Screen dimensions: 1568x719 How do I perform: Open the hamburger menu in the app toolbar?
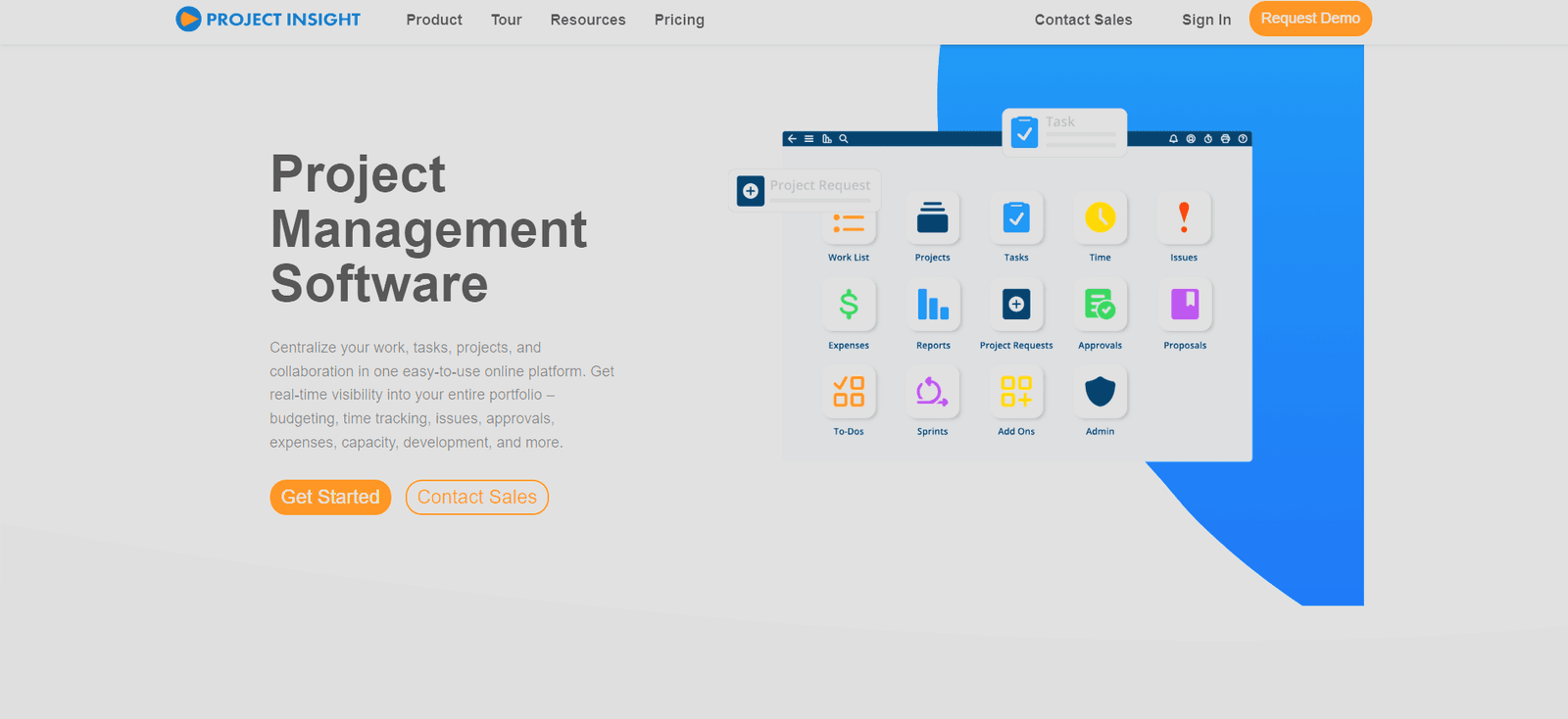click(x=808, y=139)
